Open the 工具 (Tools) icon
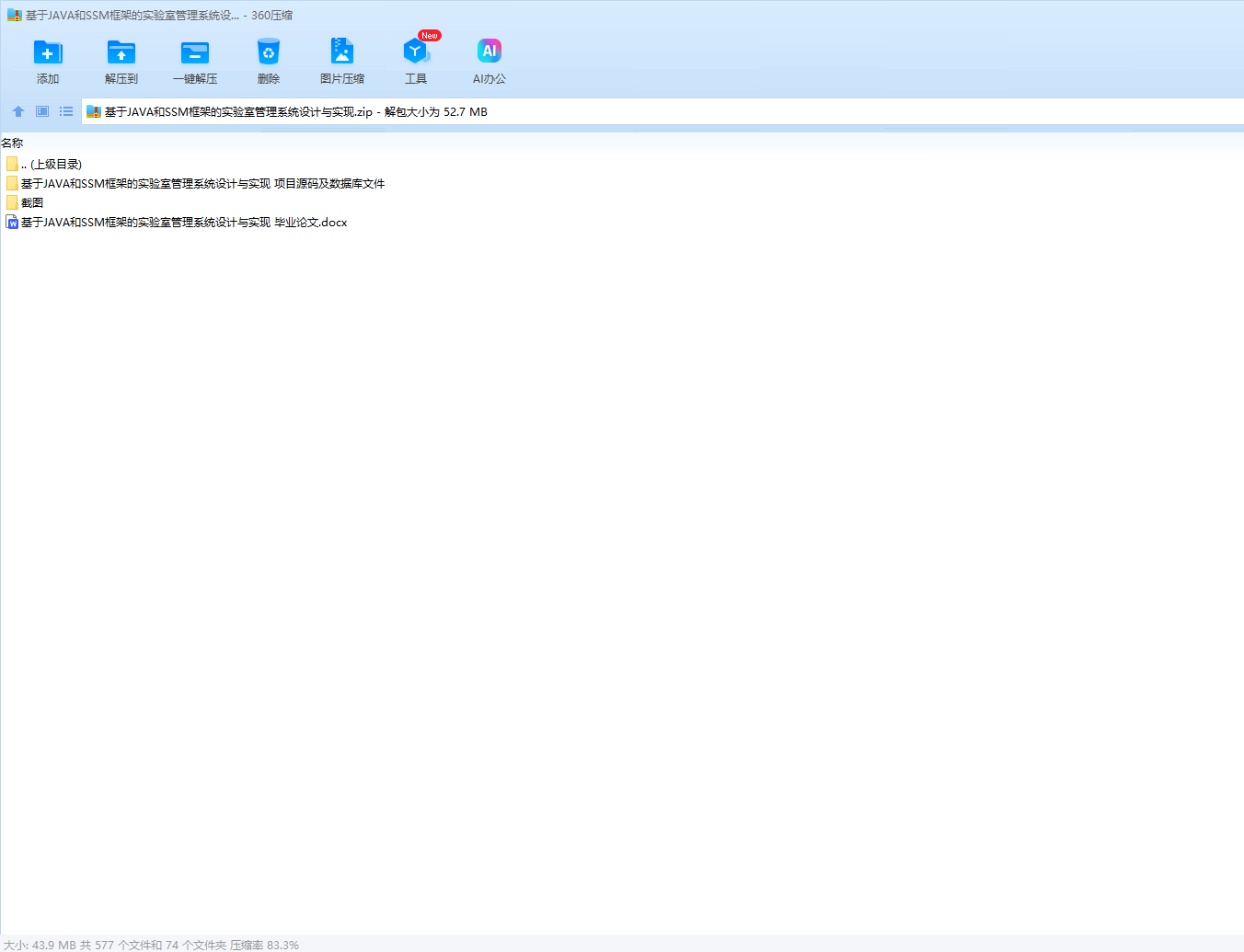 pos(416,52)
